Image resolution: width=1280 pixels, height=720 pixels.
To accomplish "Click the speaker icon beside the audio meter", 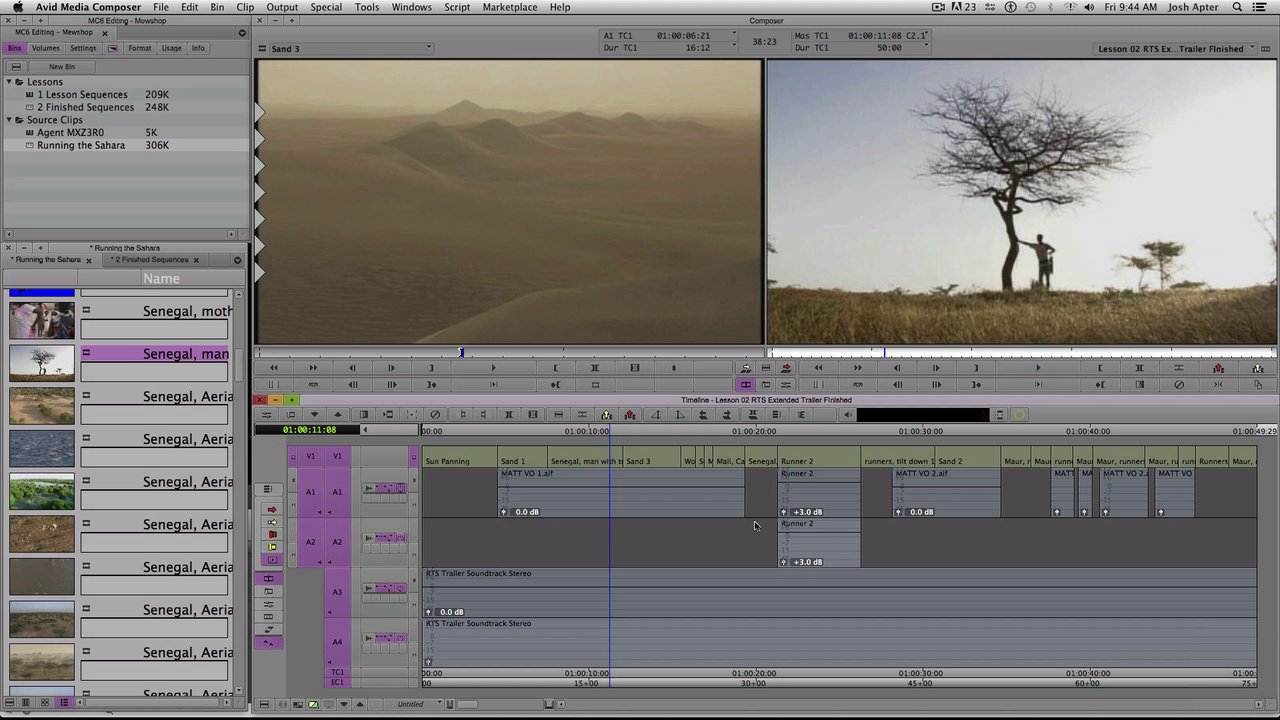I will coord(848,415).
